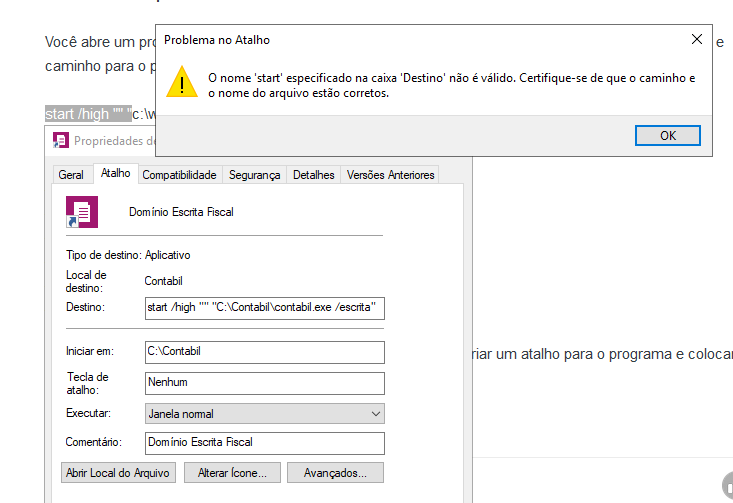This screenshot has width=733, height=503.
Task: Open the Versões Anteriores tab
Action: pos(390,175)
